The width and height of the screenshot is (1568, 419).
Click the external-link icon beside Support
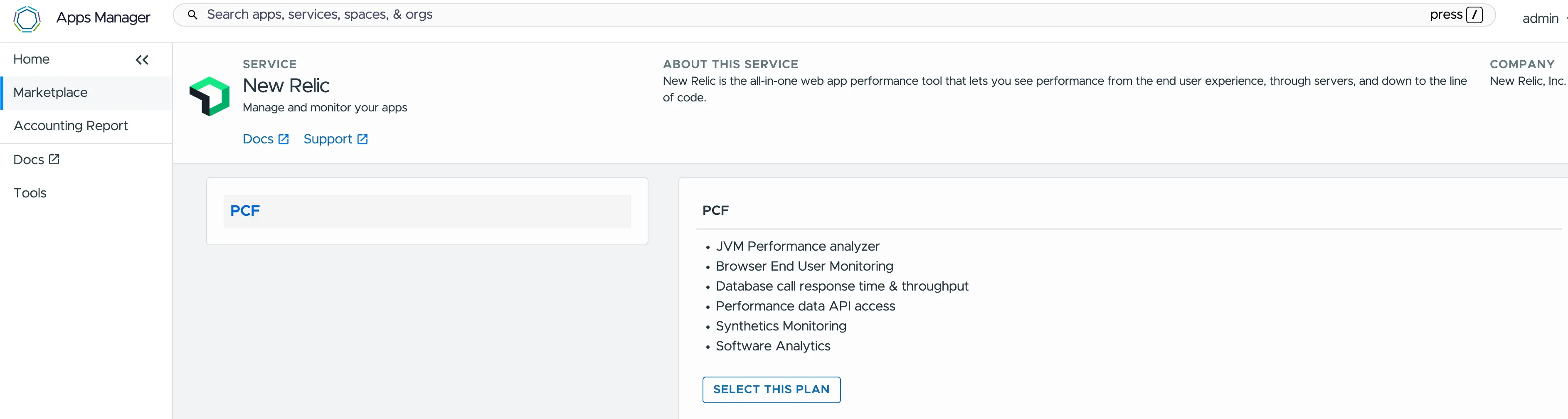362,140
